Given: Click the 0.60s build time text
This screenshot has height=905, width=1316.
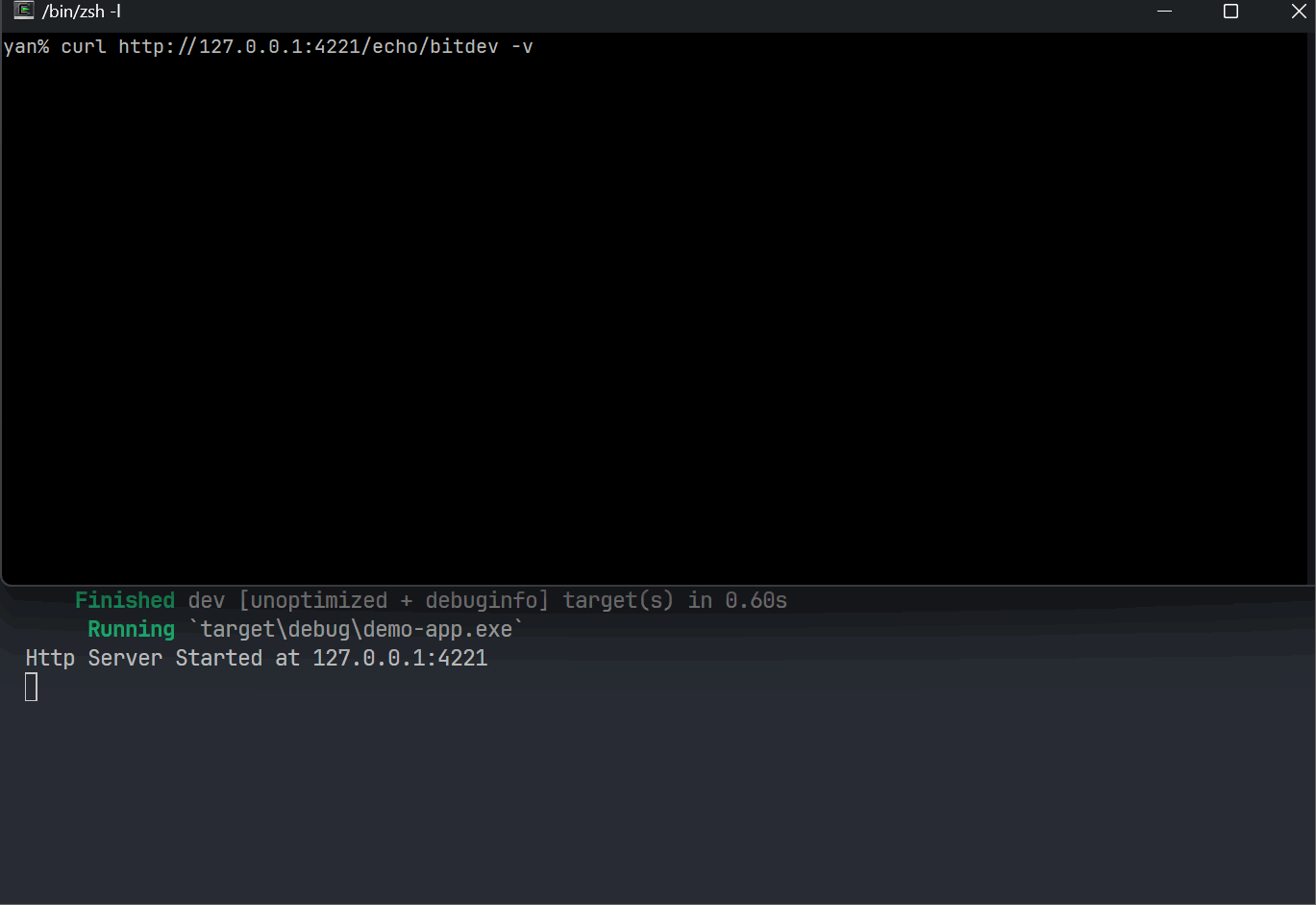Looking at the screenshot, I should click(757, 600).
